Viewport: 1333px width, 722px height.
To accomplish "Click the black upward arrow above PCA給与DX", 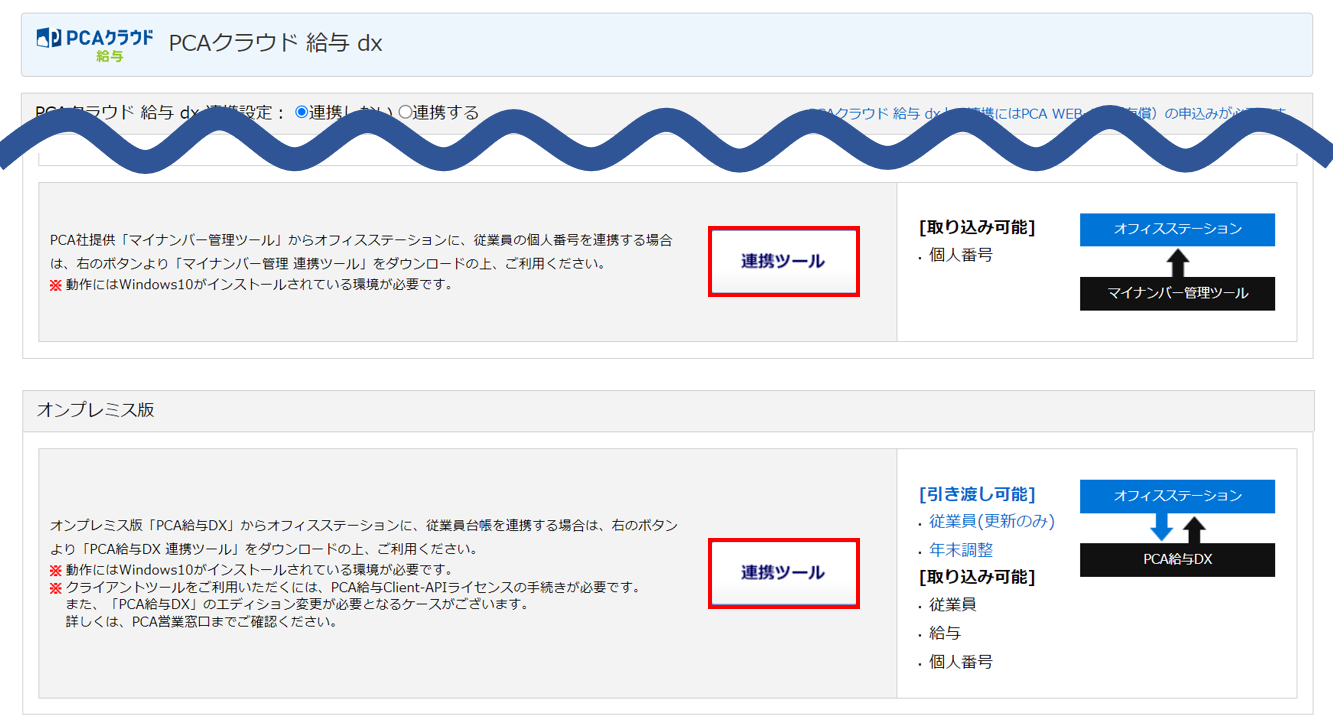I will [1194, 529].
